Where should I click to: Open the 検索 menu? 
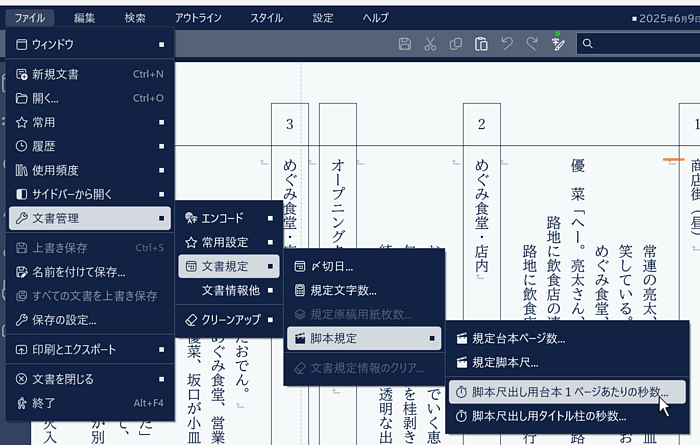point(135,18)
